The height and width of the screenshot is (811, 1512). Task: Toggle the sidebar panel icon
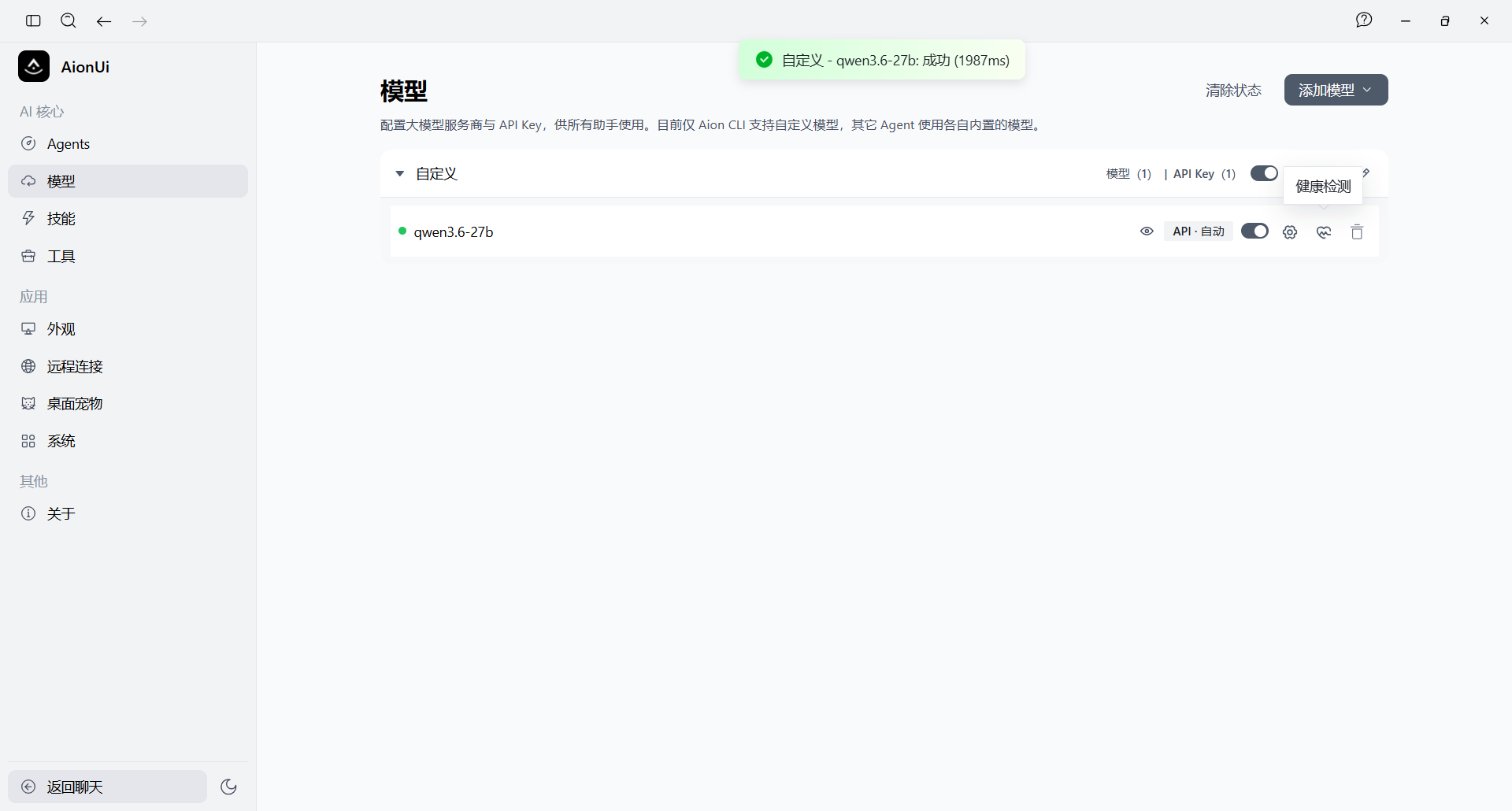(x=33, y=20)
